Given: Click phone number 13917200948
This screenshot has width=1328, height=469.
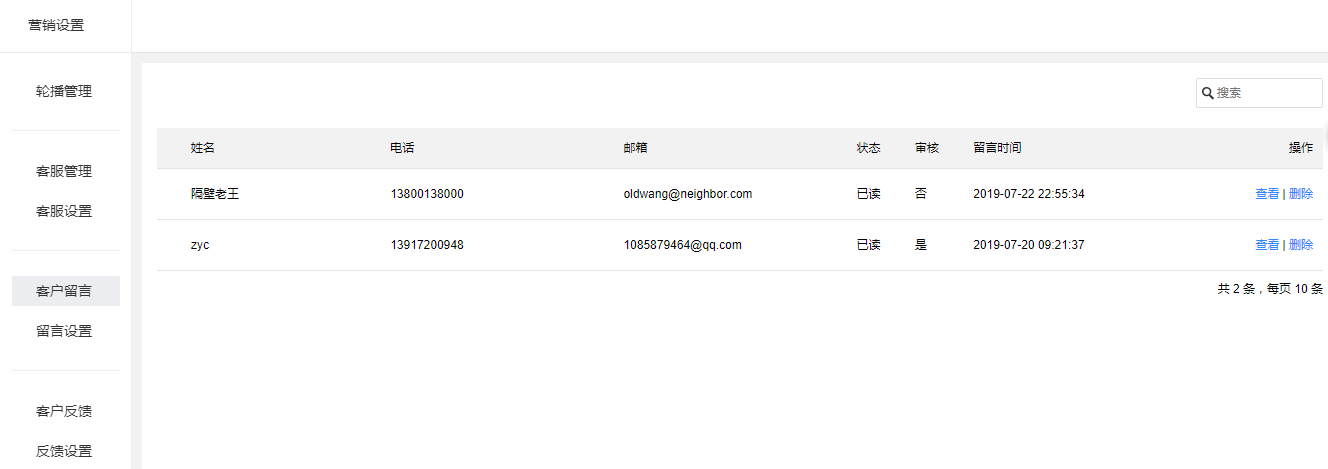Looking at the screenshot, I should pyautogui.click(x=427, y=245).
